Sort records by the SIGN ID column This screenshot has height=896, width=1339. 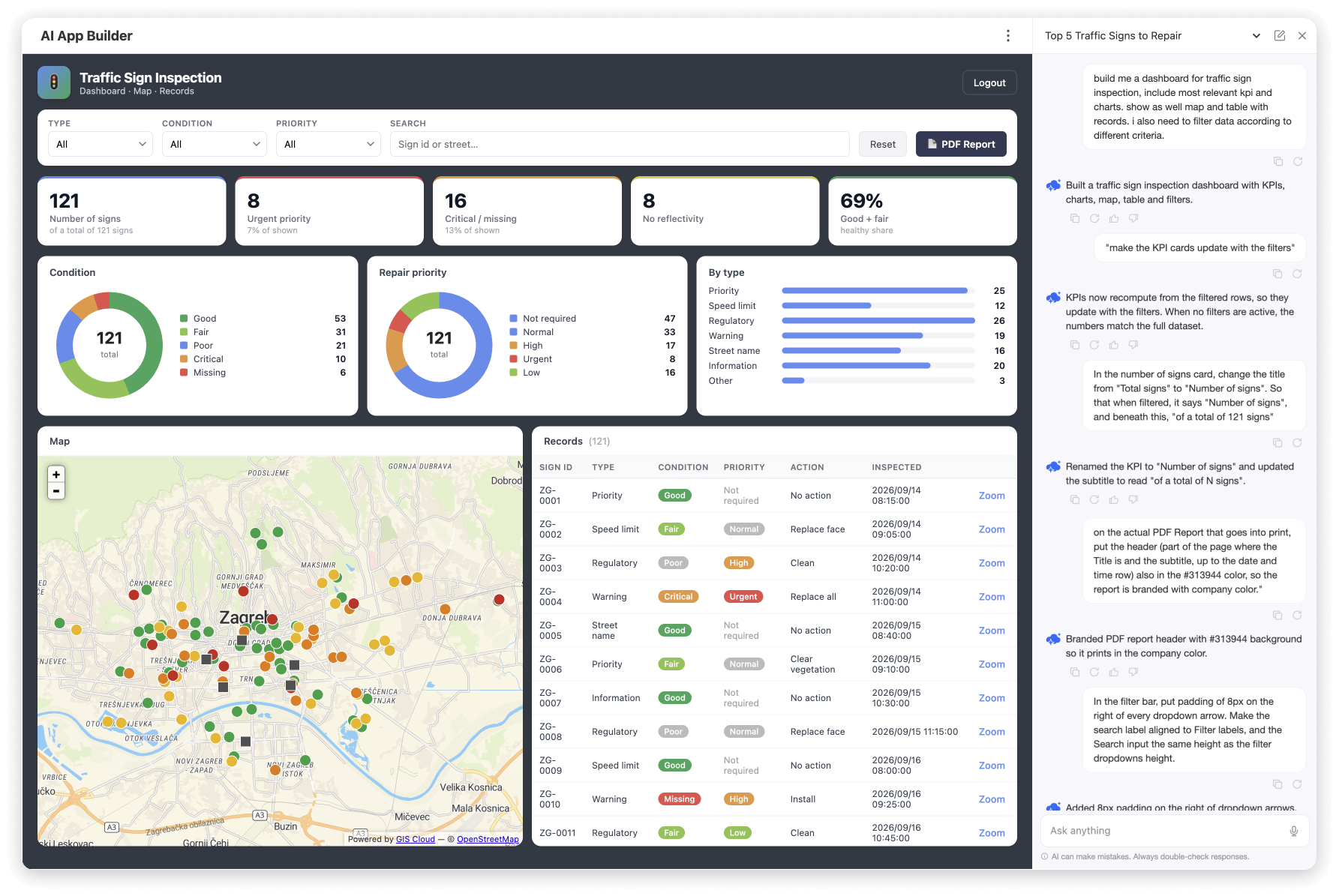click(x=556, y=467)
